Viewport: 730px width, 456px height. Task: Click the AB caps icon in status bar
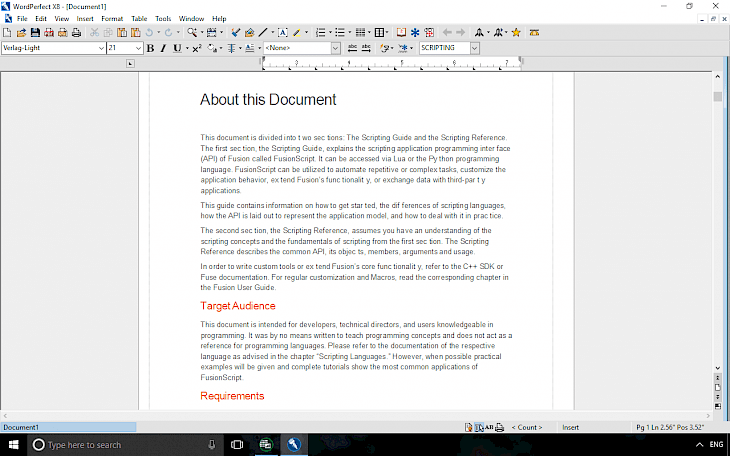(489, 427)
